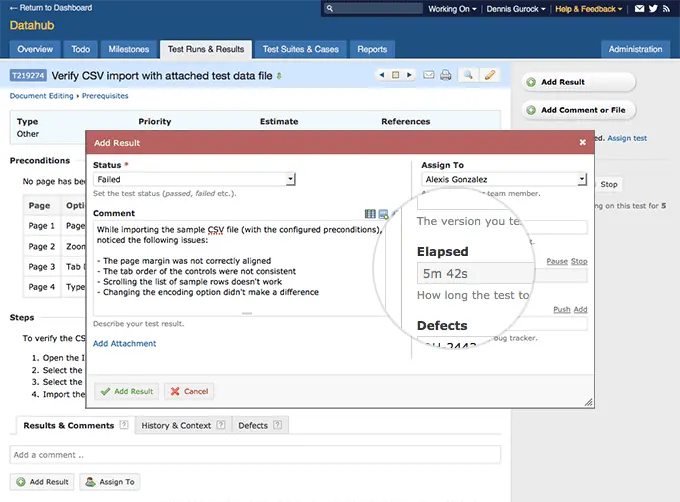
Task: Click the sidebar Stop timer button
Action: click(608, 184)
